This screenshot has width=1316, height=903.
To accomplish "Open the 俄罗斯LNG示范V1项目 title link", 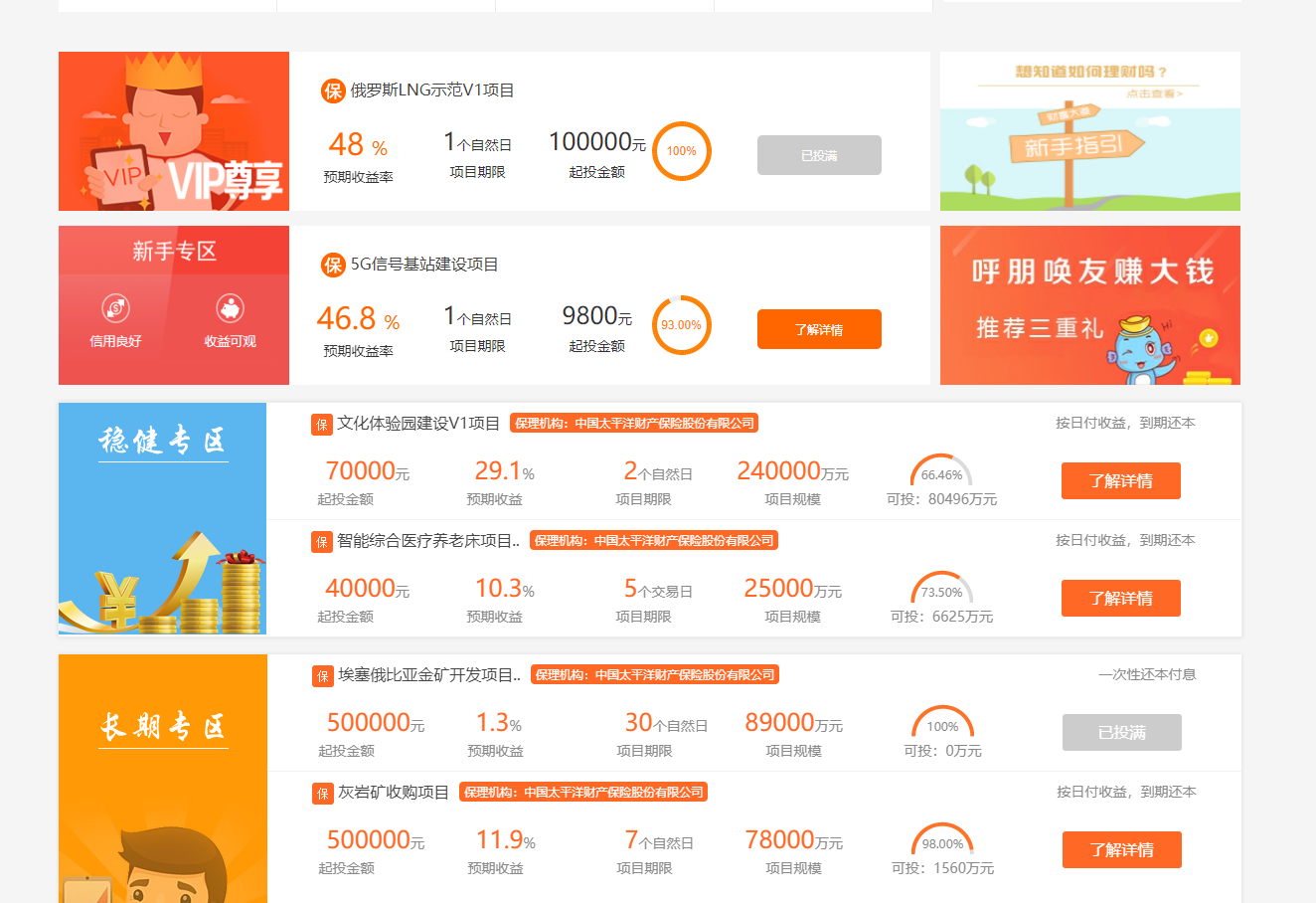I will [432, 90].
